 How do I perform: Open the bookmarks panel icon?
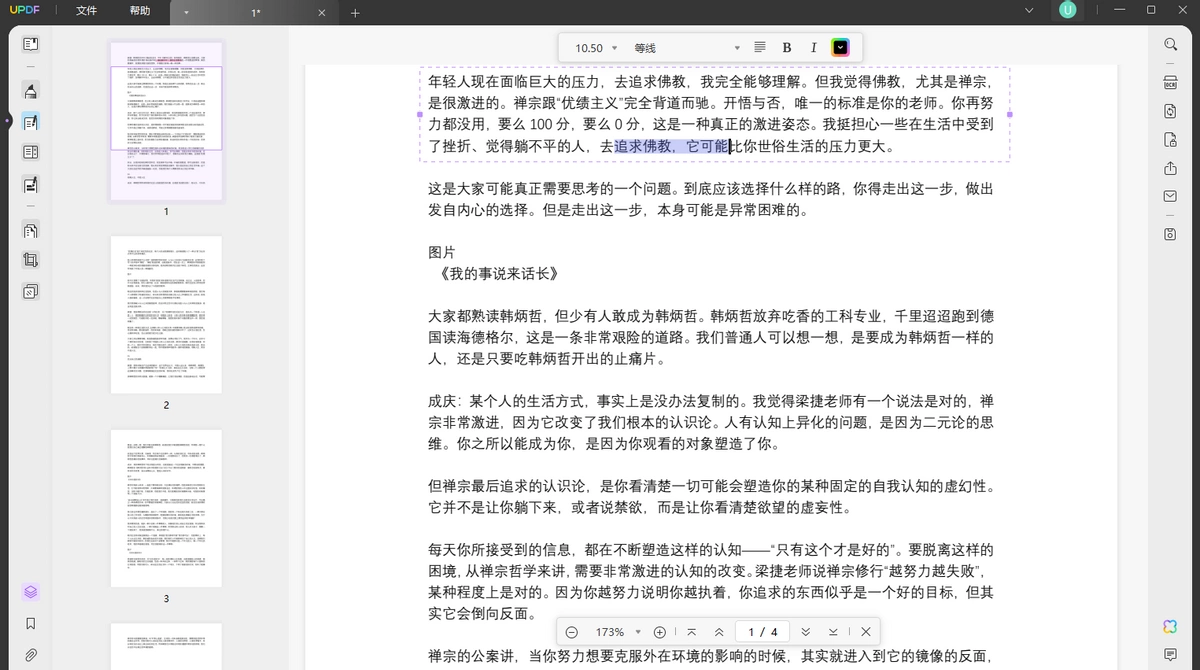click(31, 623)
